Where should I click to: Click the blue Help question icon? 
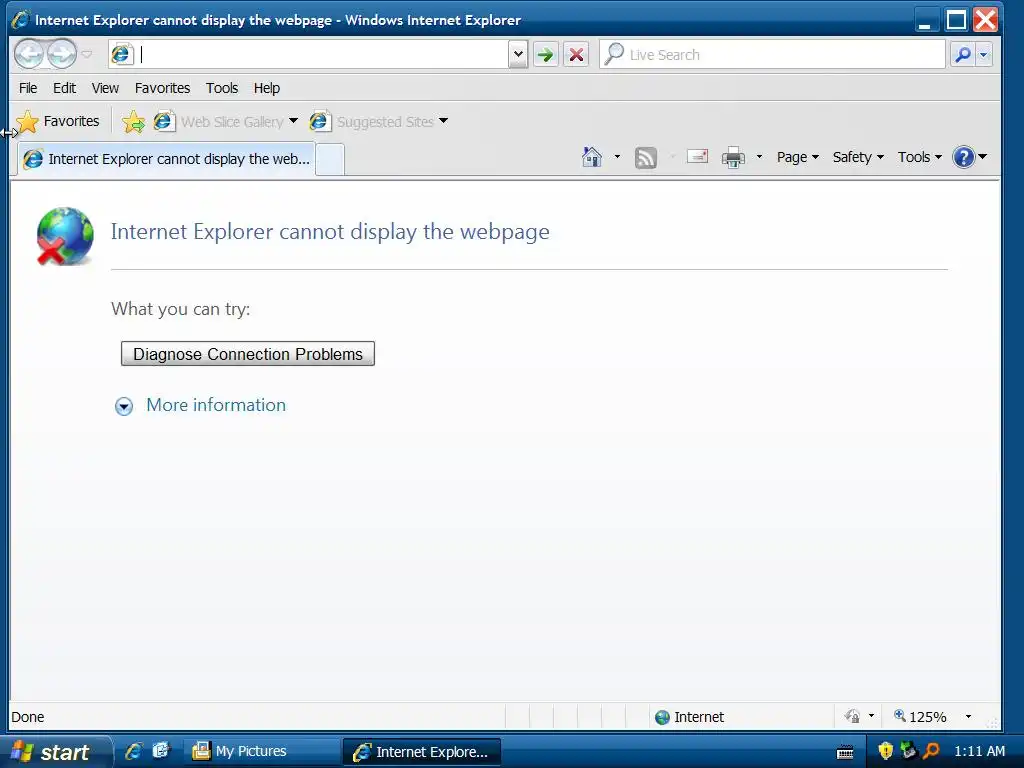point(963,157)
